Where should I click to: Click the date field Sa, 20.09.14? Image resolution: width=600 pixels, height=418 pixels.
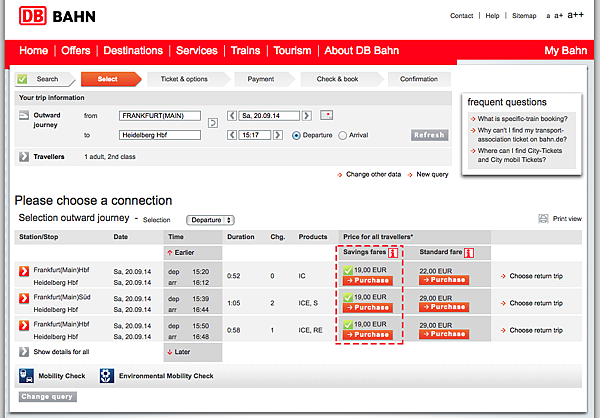click(x=269, y=116)
